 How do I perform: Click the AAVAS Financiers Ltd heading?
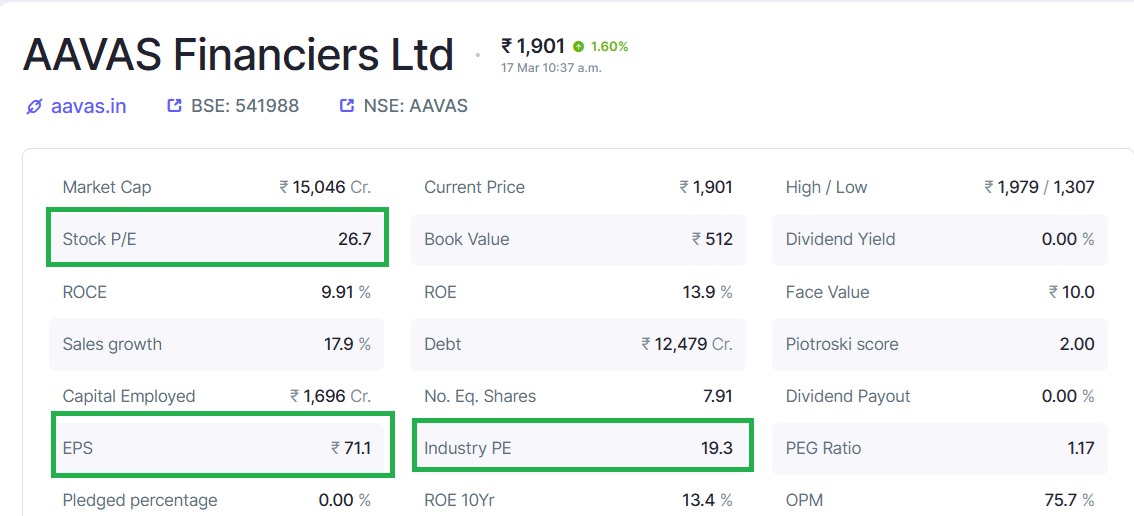click(238, 54)
